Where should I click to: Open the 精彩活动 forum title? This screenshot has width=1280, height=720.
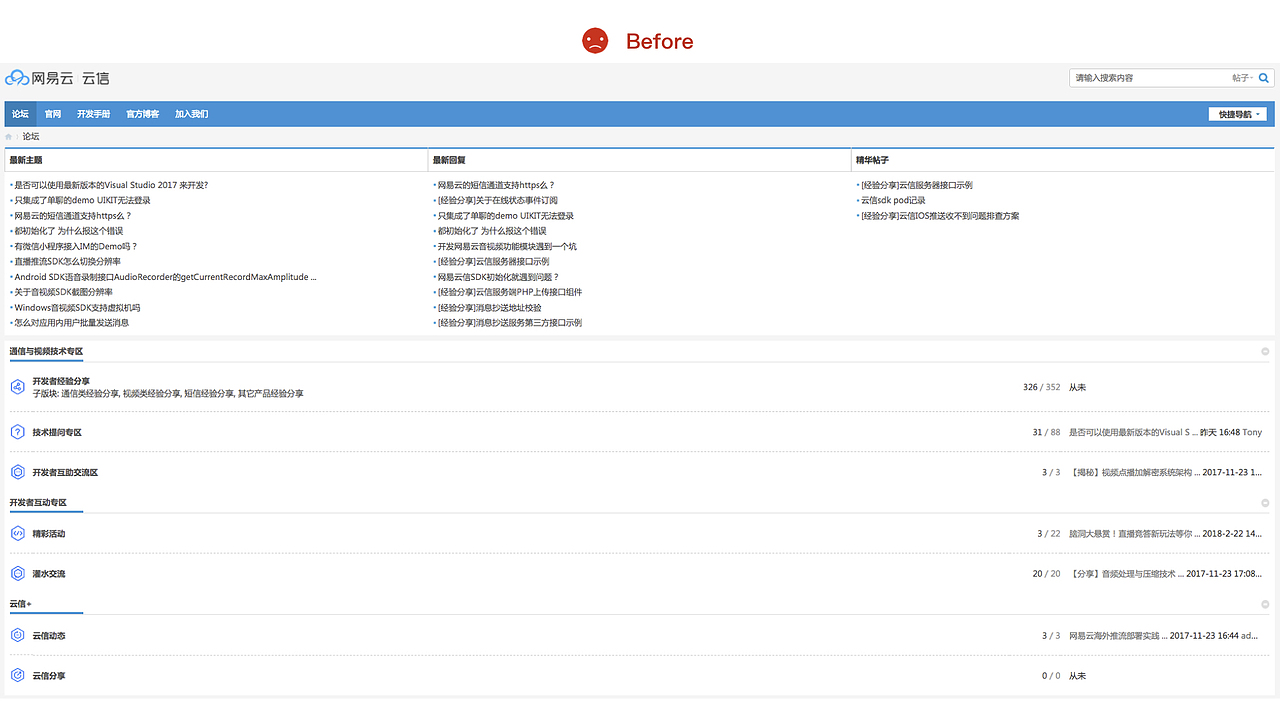tap(49, 534)
